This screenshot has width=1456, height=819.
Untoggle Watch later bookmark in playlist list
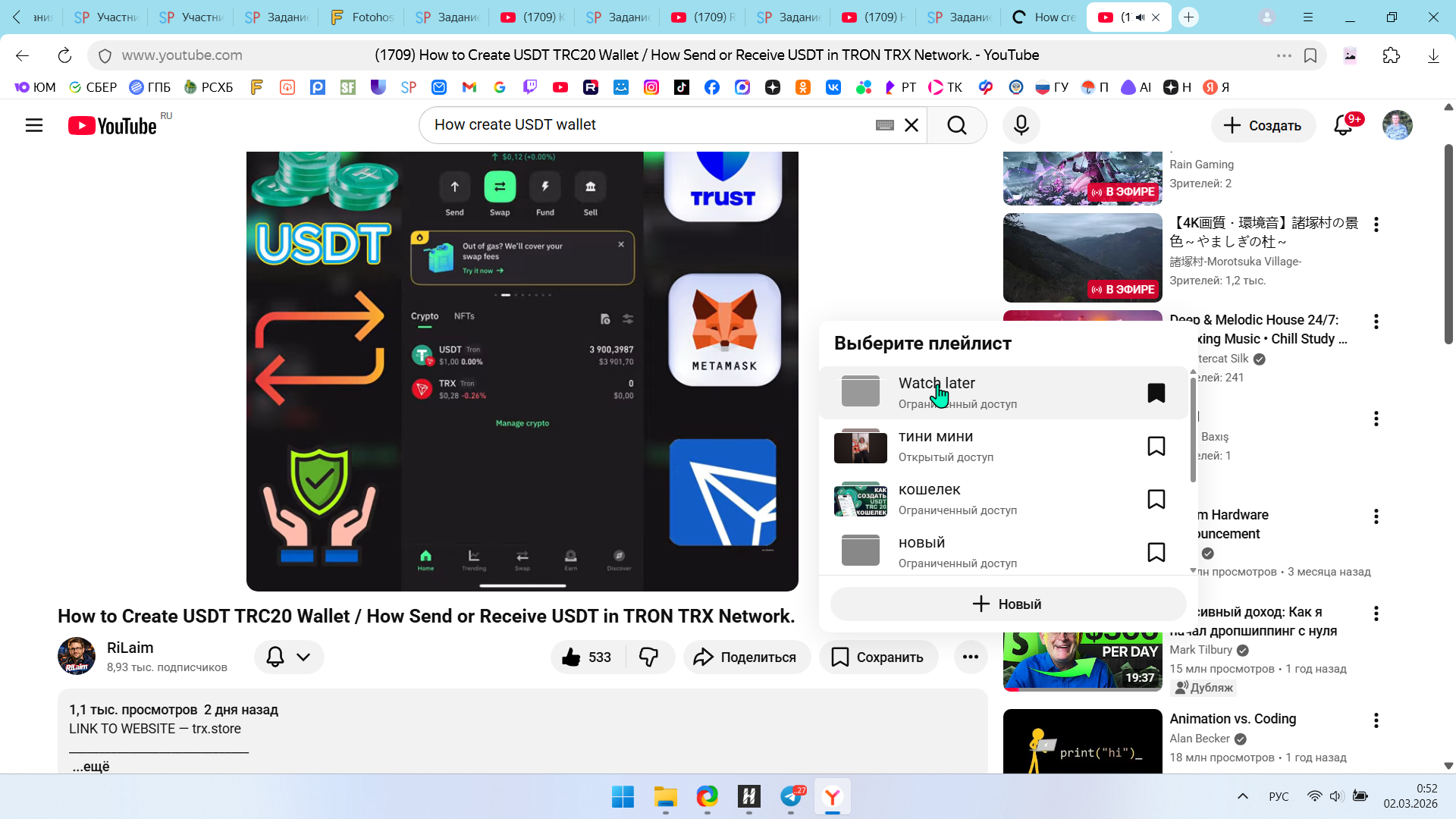[1156, 393]
